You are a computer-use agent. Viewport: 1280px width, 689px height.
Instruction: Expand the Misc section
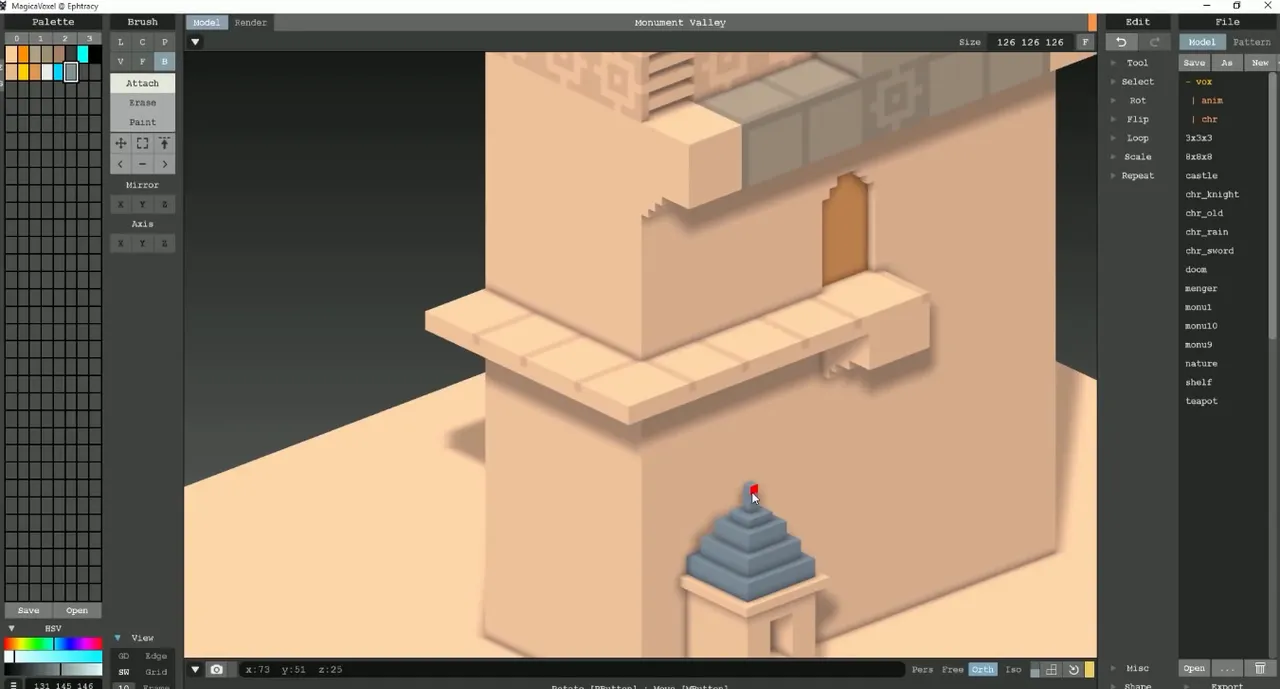(x=1138, y=668)
